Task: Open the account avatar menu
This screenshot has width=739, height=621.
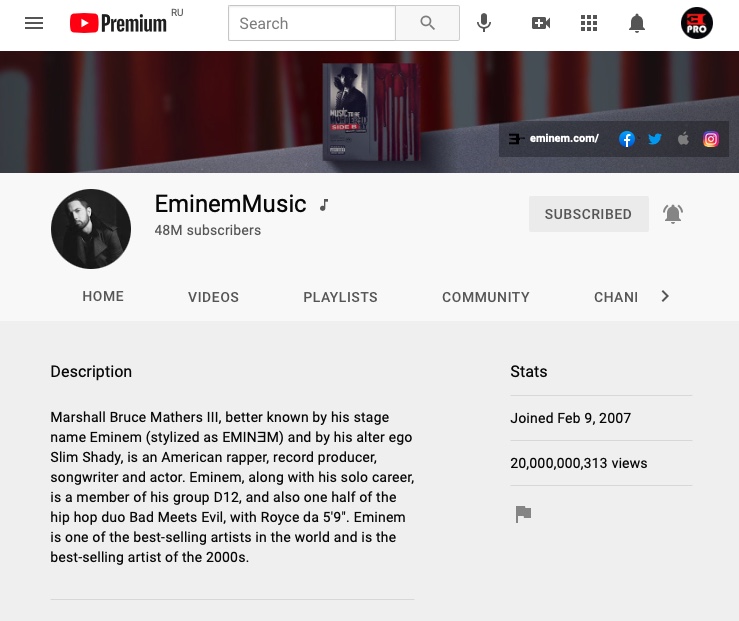Action: point(697,23)
